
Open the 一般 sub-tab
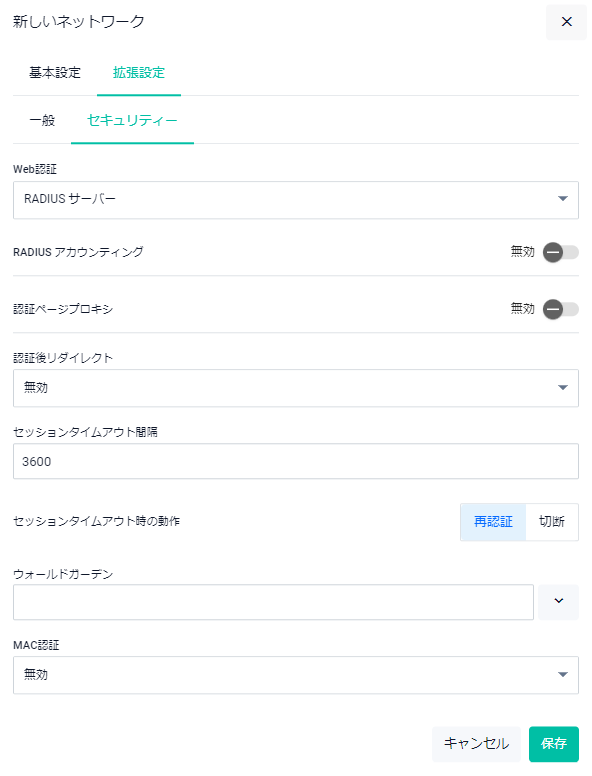42,121
